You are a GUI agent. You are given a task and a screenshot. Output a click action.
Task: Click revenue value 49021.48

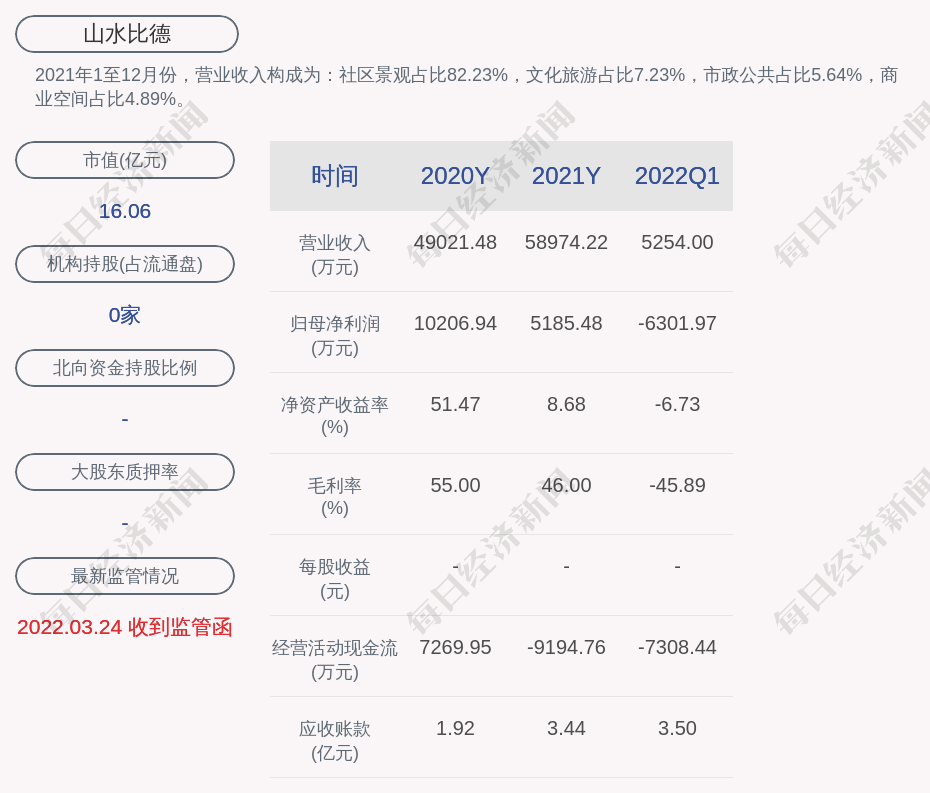pos(455,243)
